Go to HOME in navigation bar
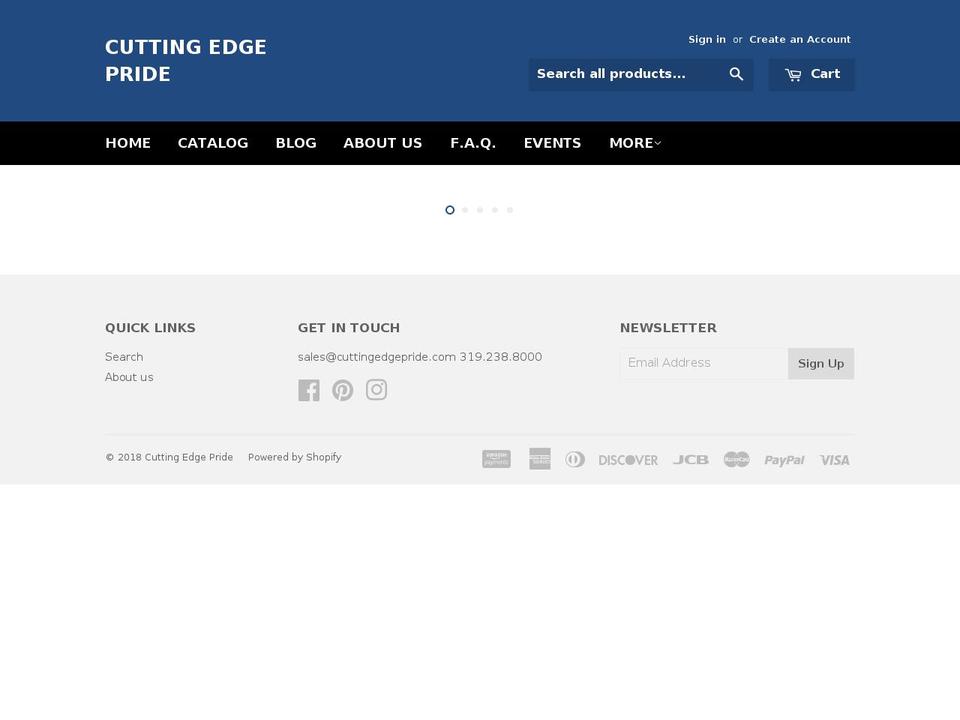The width and height of the screenshot is (960, 720). pos(128,143)
